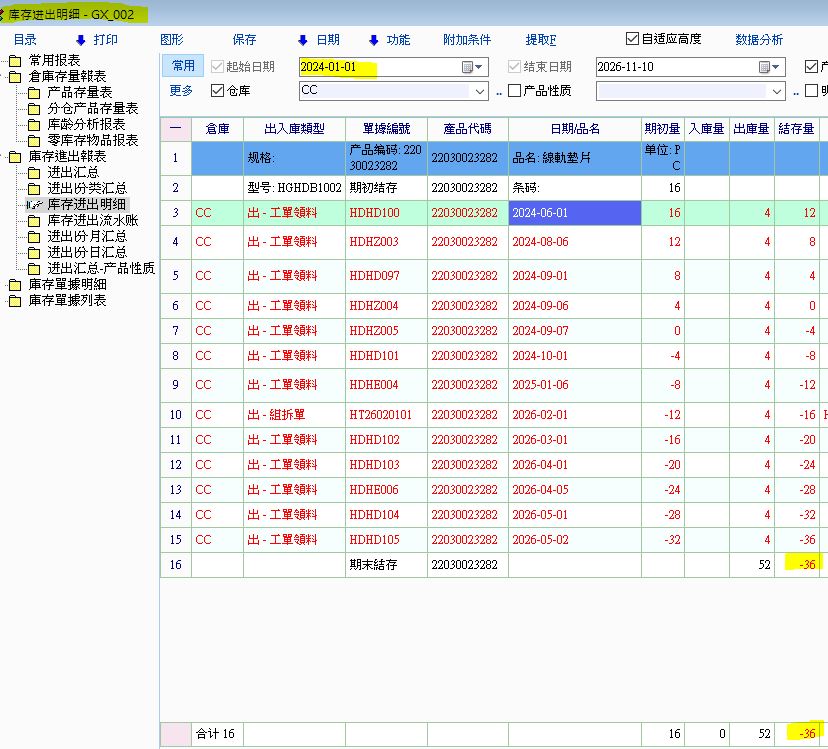Open the 附加条件 menu
828x749 pixels.
tap(467, 40)
